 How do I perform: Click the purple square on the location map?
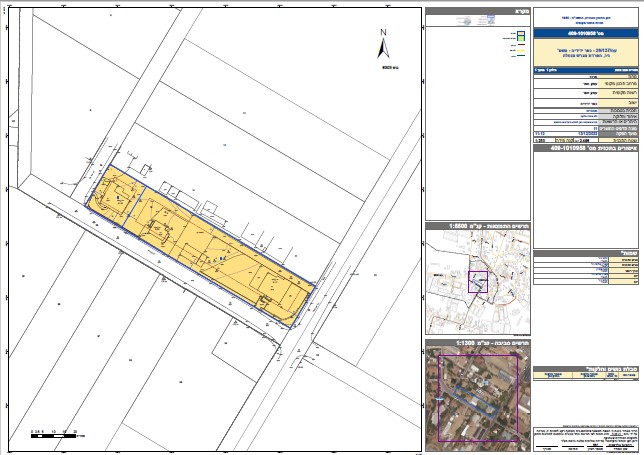point(477,283)
